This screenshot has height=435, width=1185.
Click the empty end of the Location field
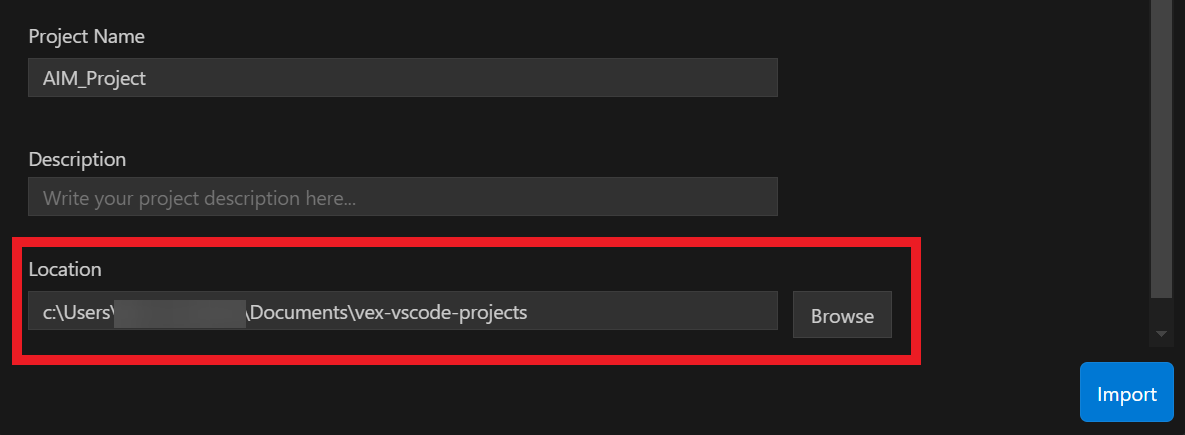coord(680,311)
